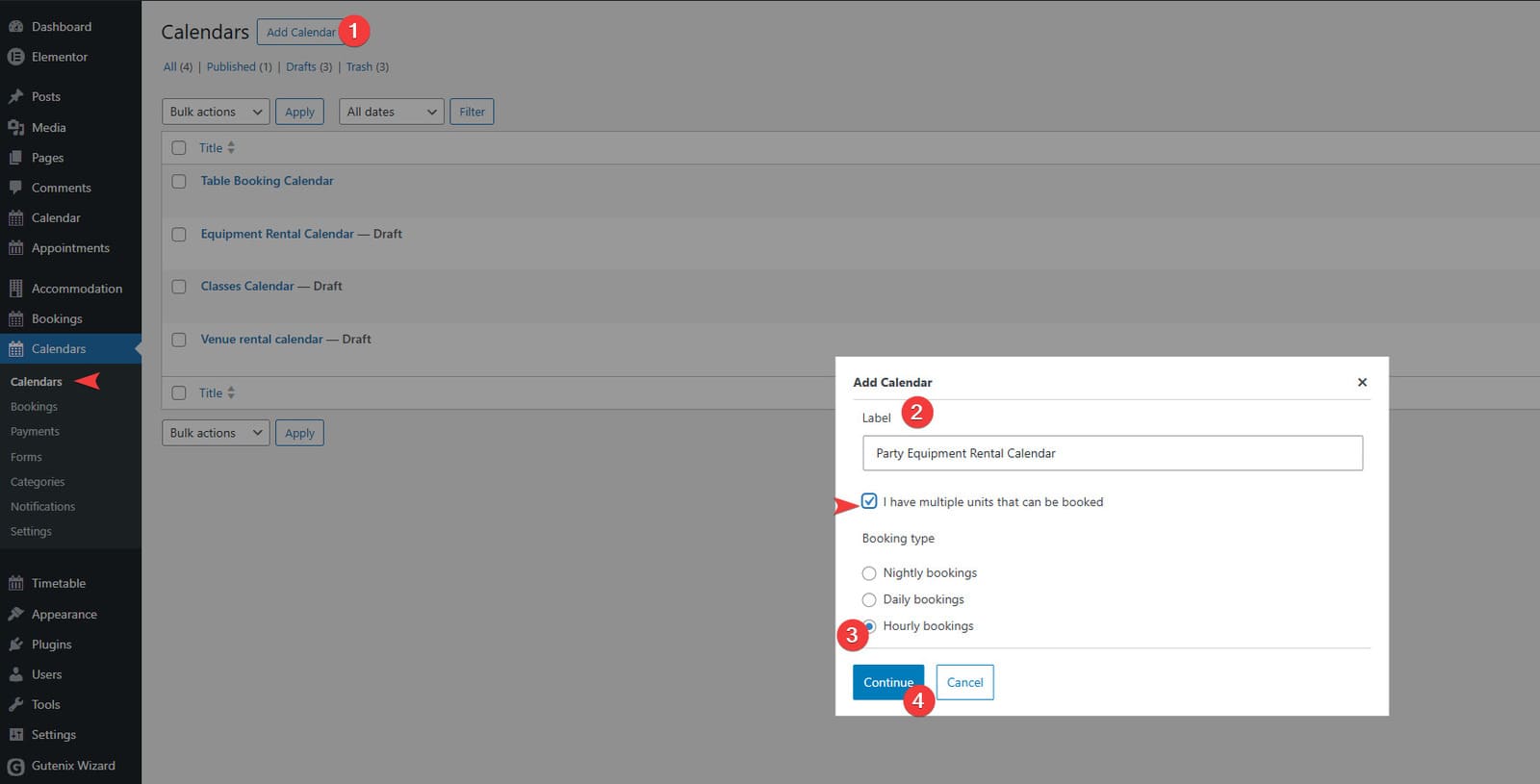This screenshot has width=1540, height=784.
Task: Click the Pages sidebar icon
Action: [x=15, y=158]
